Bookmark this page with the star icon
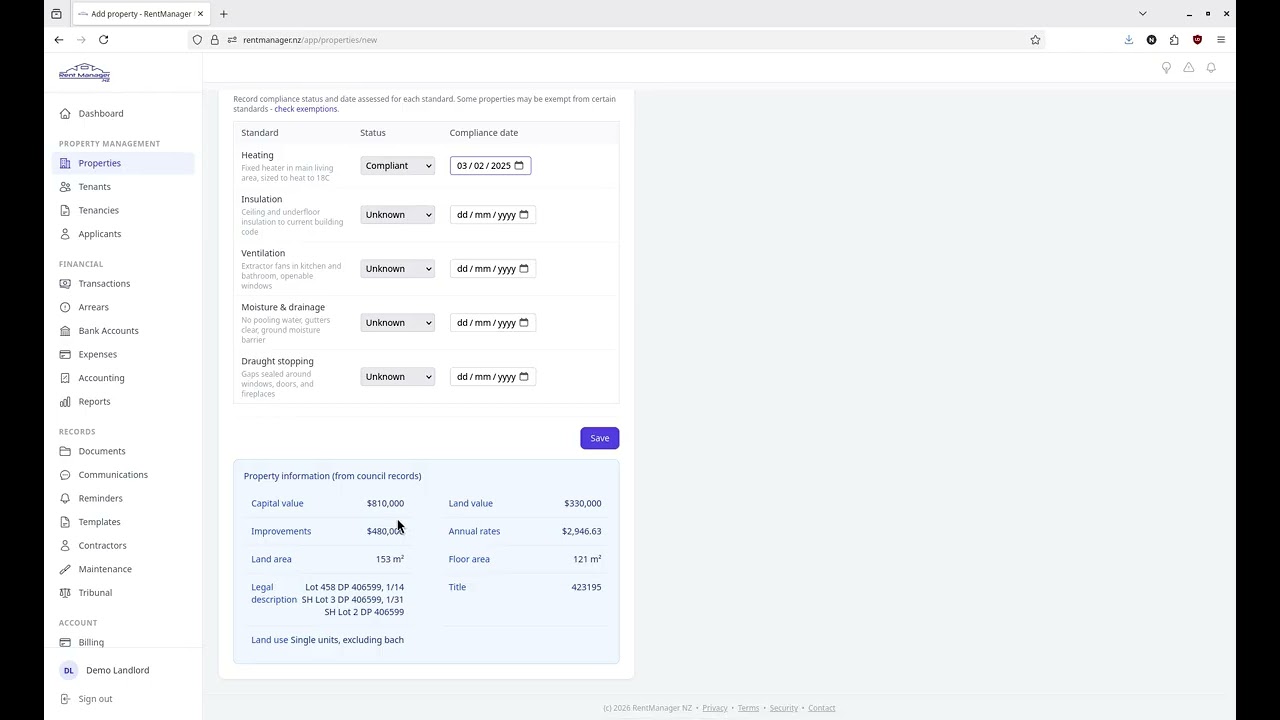The image size is (1280, 720). click(x=1035, y=40)
